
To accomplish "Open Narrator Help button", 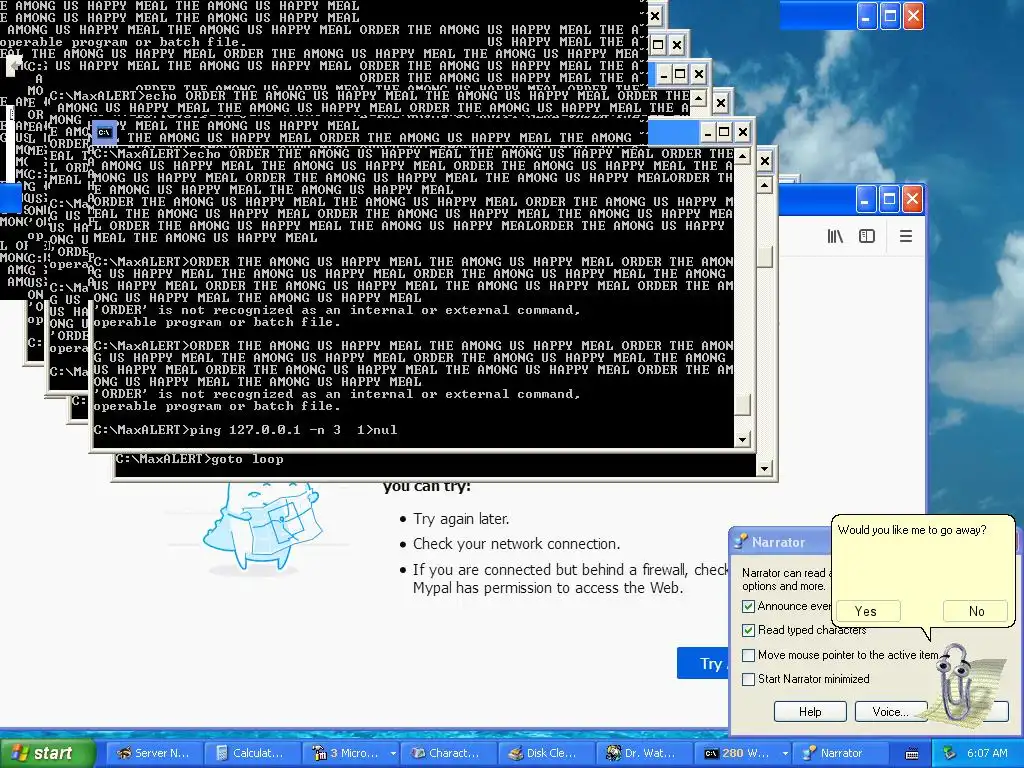I will [810, 712].
